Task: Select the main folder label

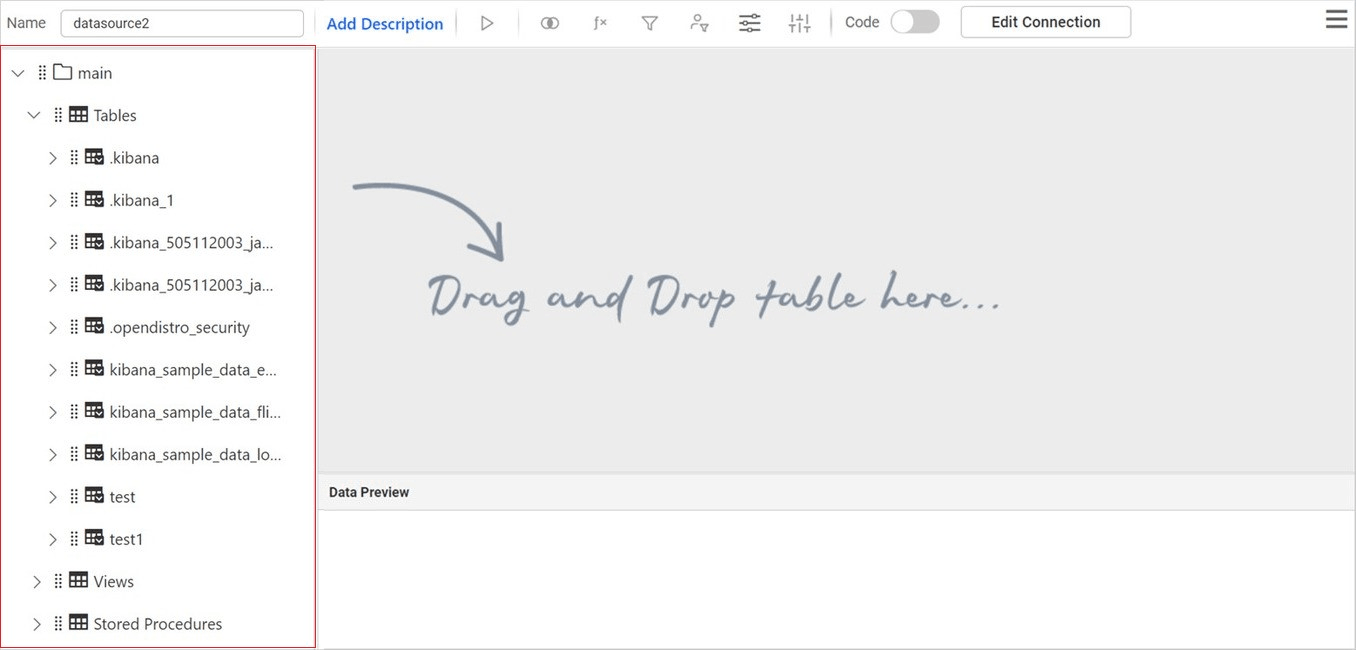Action: point(95,73)
